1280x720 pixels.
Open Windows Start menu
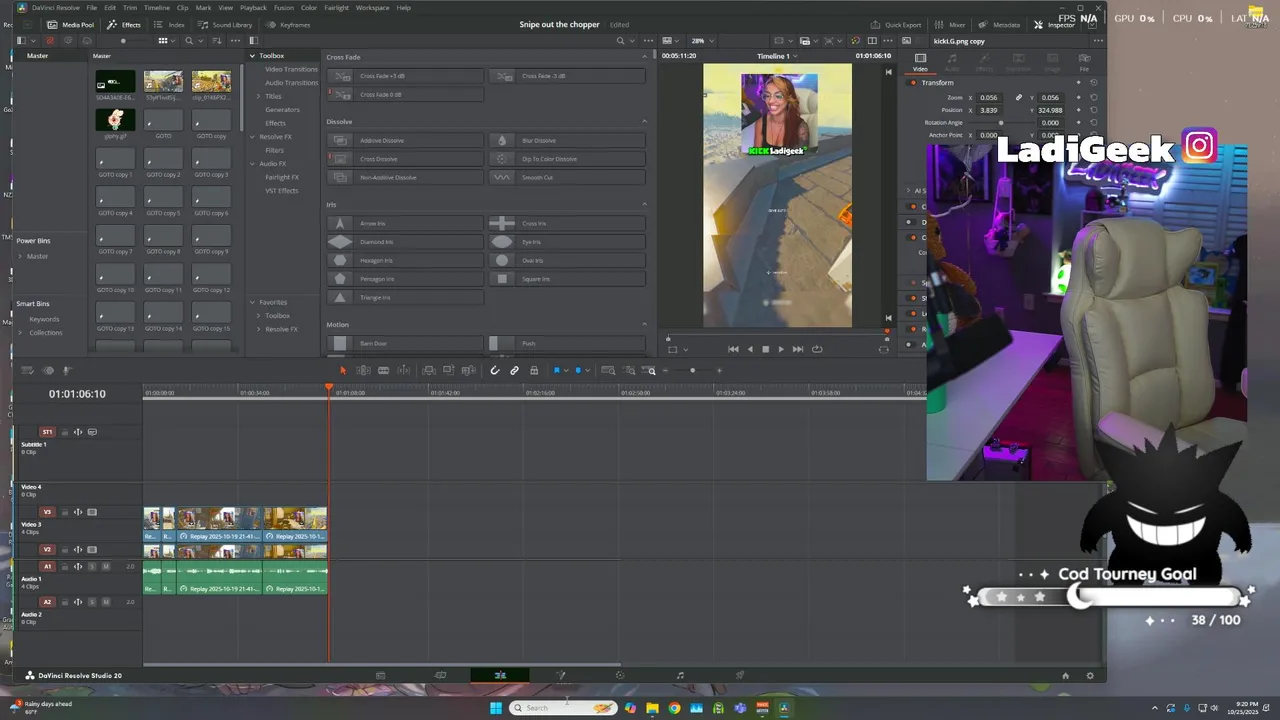pyautogui.click(x=495, y=708)
